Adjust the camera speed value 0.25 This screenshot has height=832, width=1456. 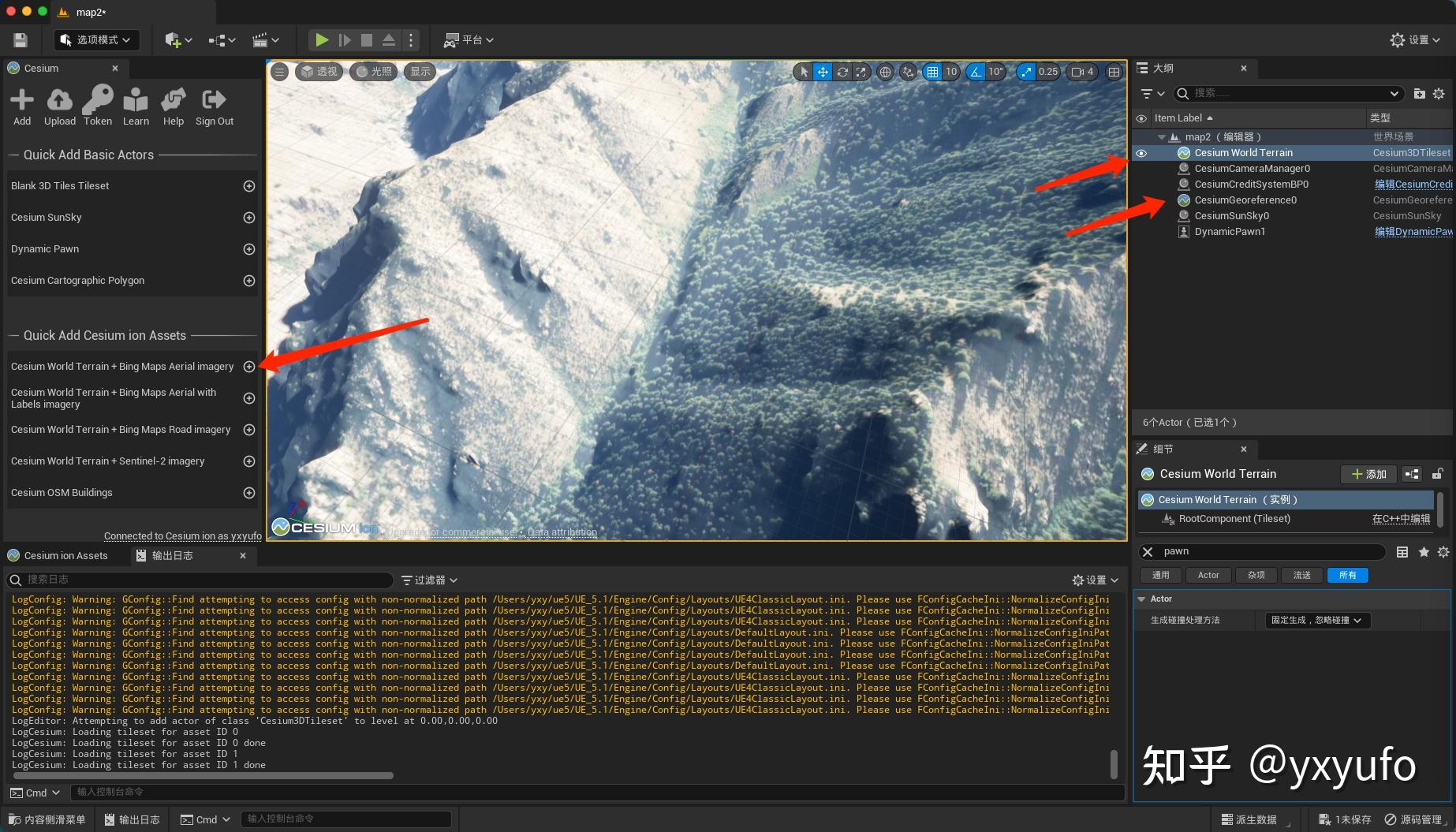(x=1047, y=72)
